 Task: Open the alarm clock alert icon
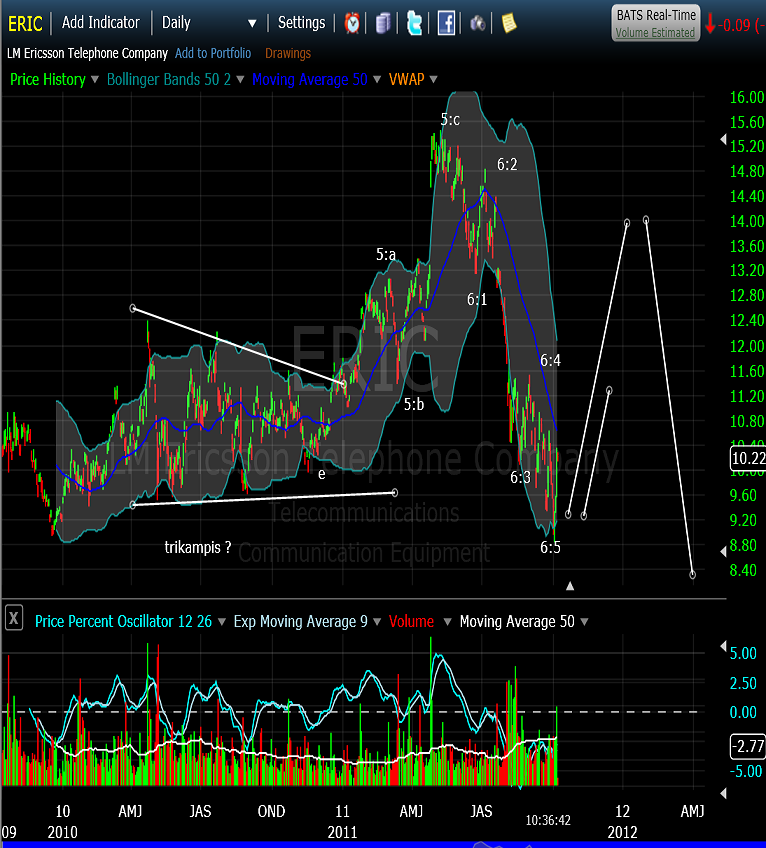tap(352, 23)
